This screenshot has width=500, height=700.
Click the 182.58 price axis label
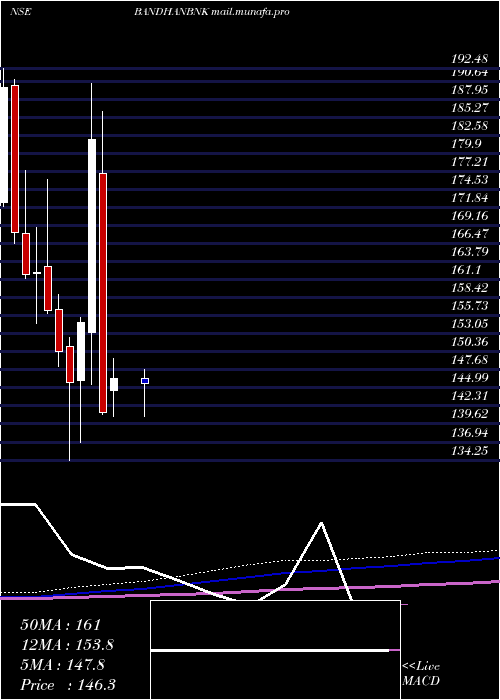tap(469, 125)
